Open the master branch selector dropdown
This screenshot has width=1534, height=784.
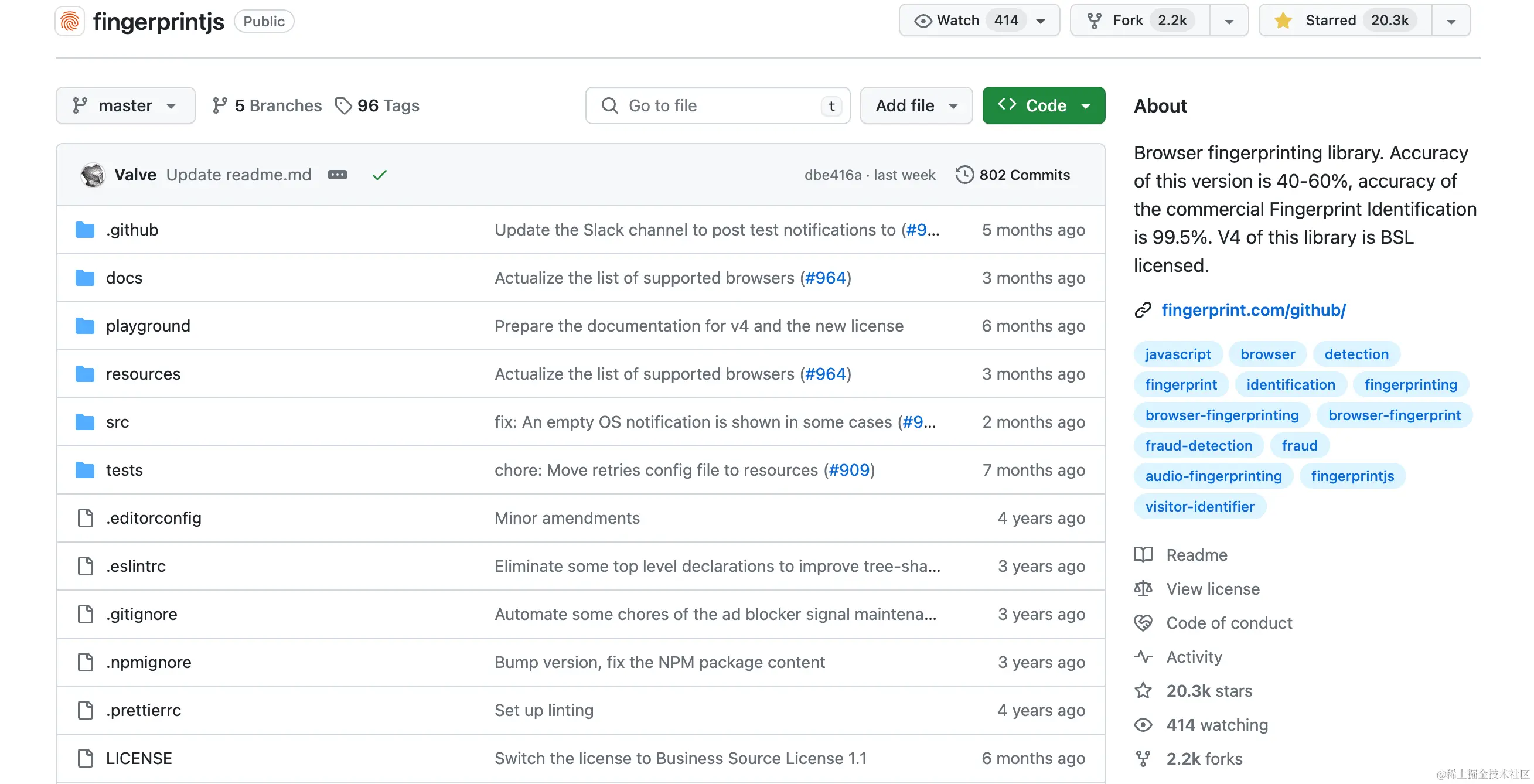coord(125,106)
